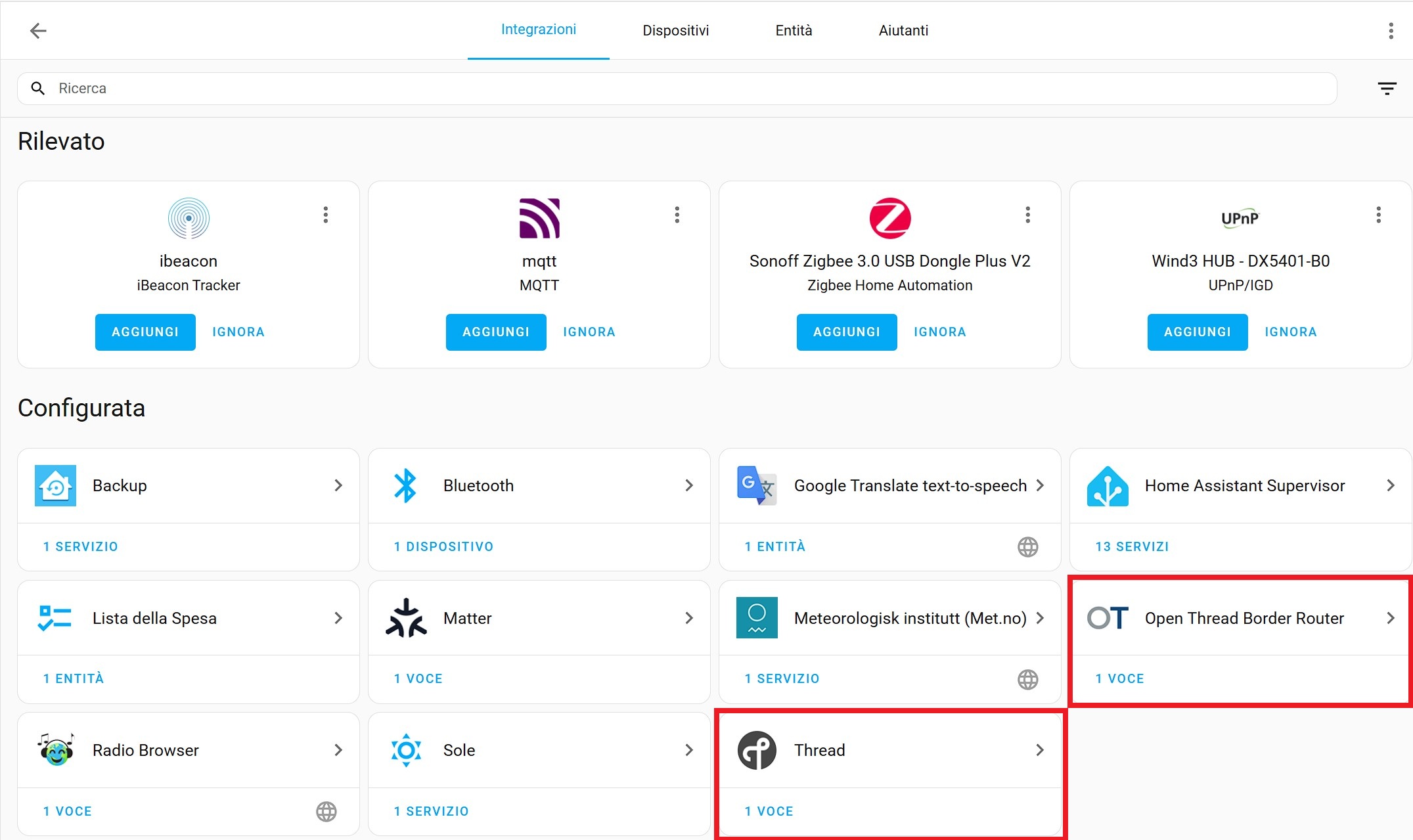Open Sonoff Zigbee card three-dot menu

[x=1027, y=215]
